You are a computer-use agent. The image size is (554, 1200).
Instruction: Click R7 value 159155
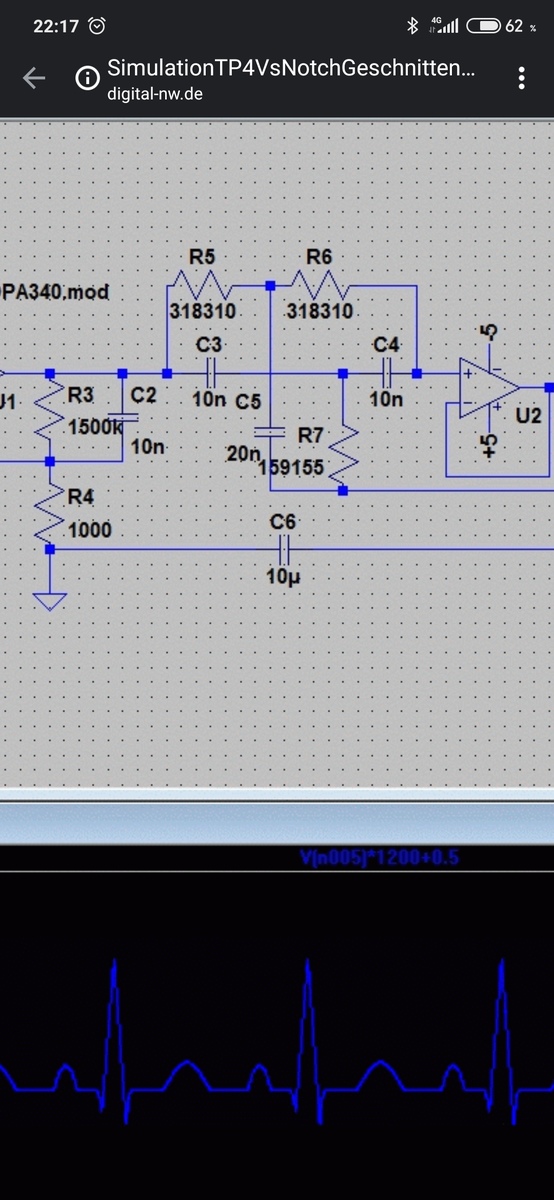click(x=290, y=467)
